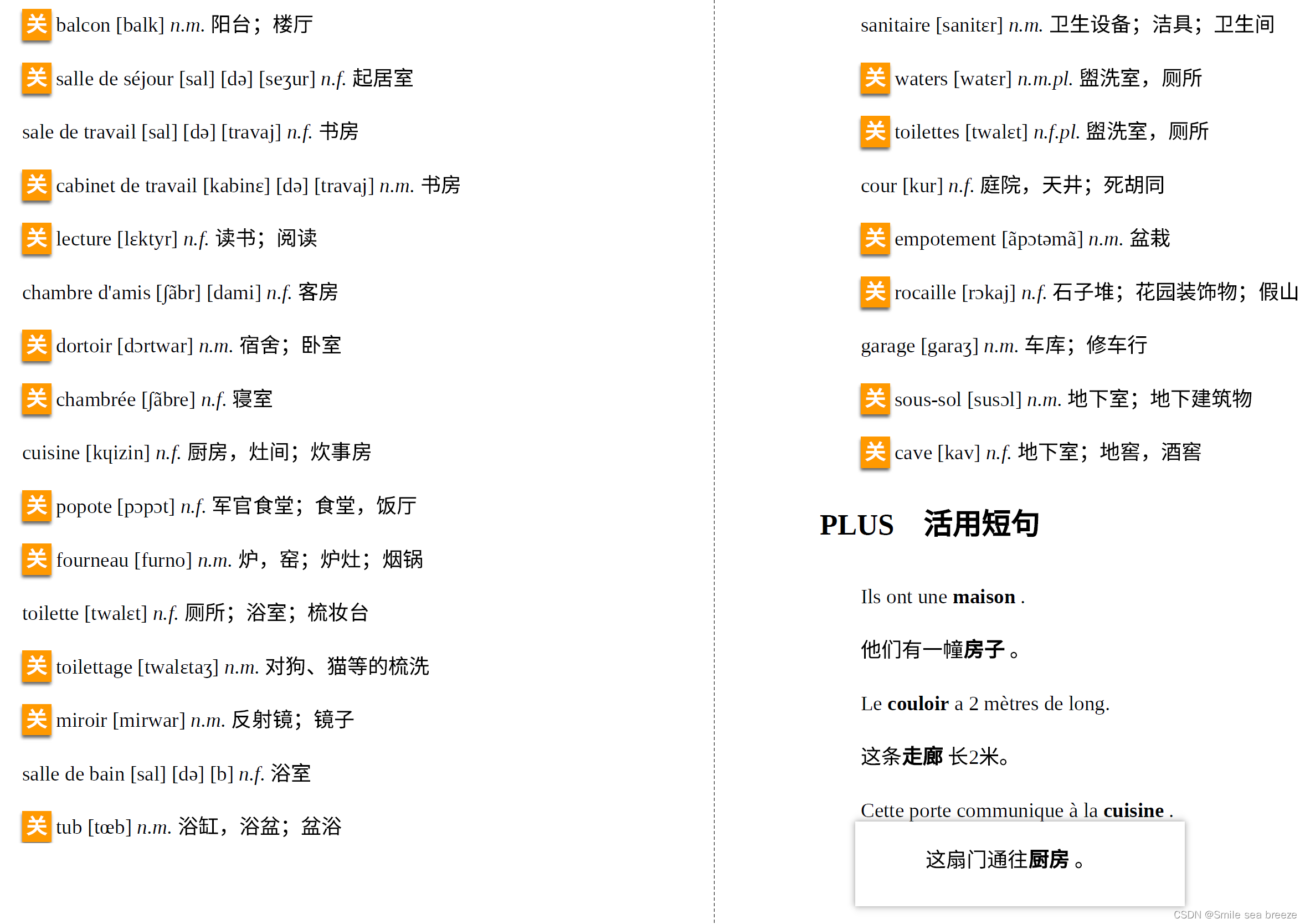1305x924 pixels.
Task: Click the 关 icon next to dortoir
Action: coord(37,345)
